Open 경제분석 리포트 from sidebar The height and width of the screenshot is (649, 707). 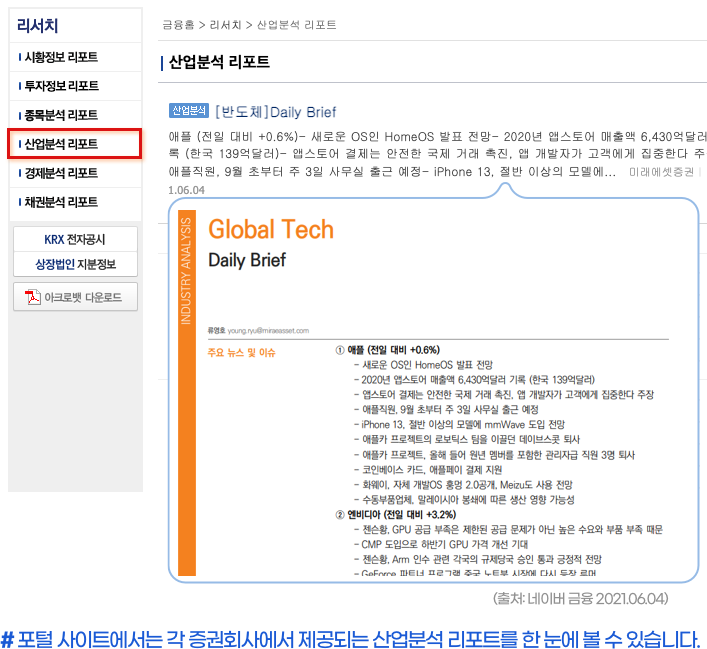click(x=61, y=174)
